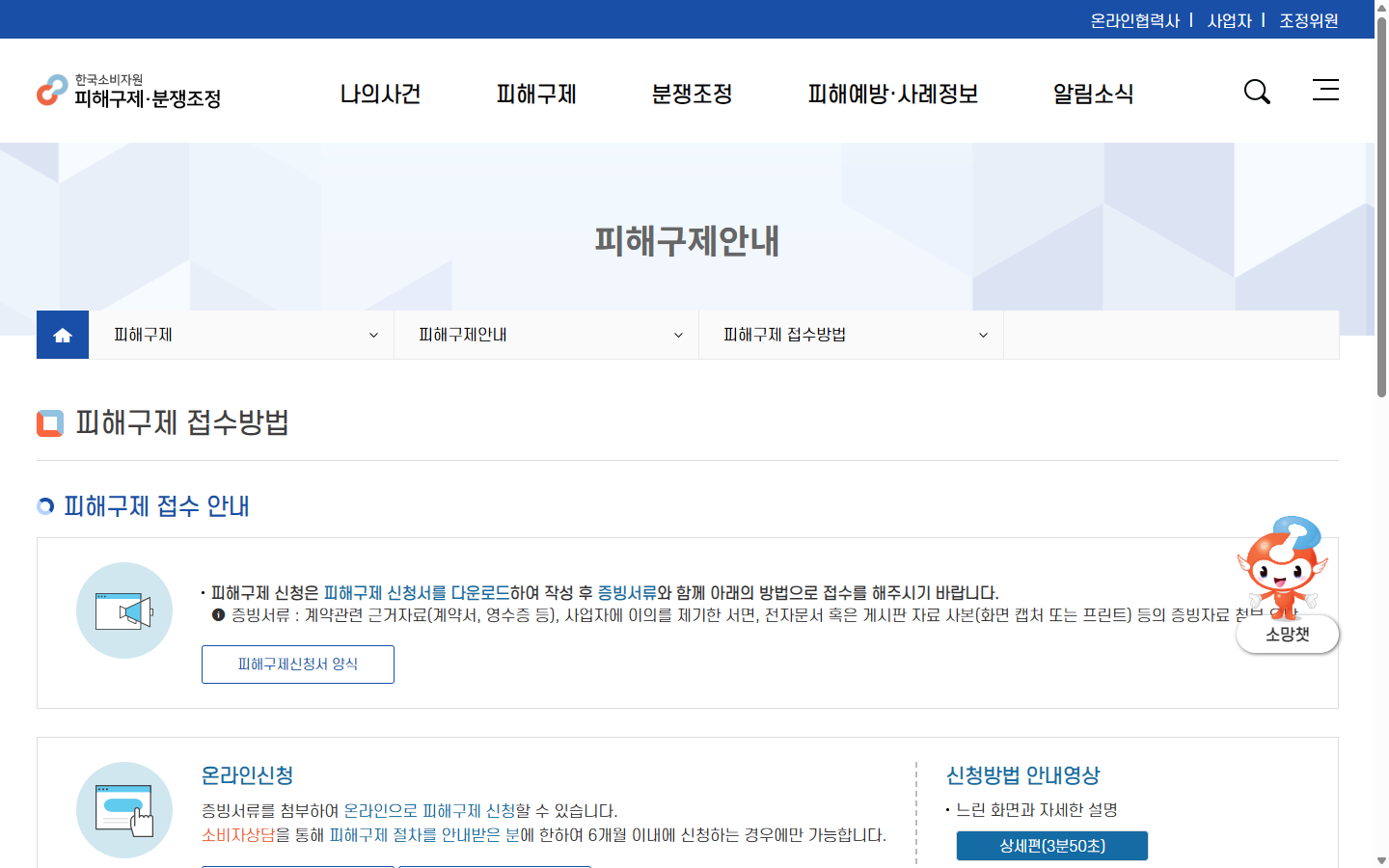Click the 소망챗 label button
Image resolution: width=1389 pixels, height=868 pixels.
coord(1288,635)
